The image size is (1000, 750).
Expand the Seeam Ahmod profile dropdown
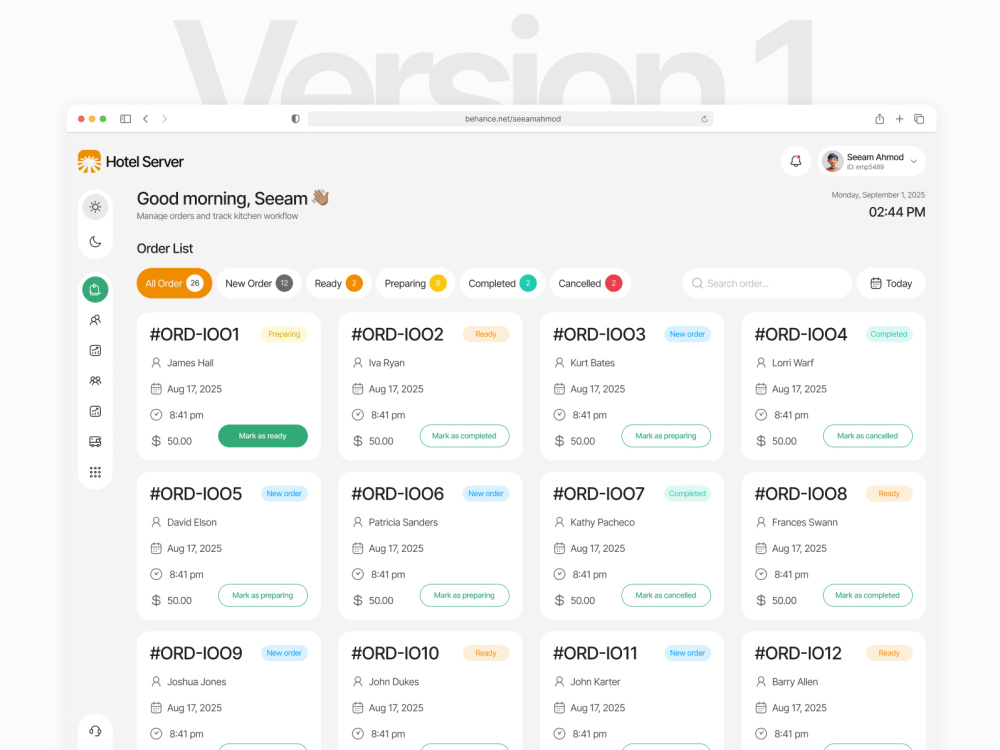point(914,161)
